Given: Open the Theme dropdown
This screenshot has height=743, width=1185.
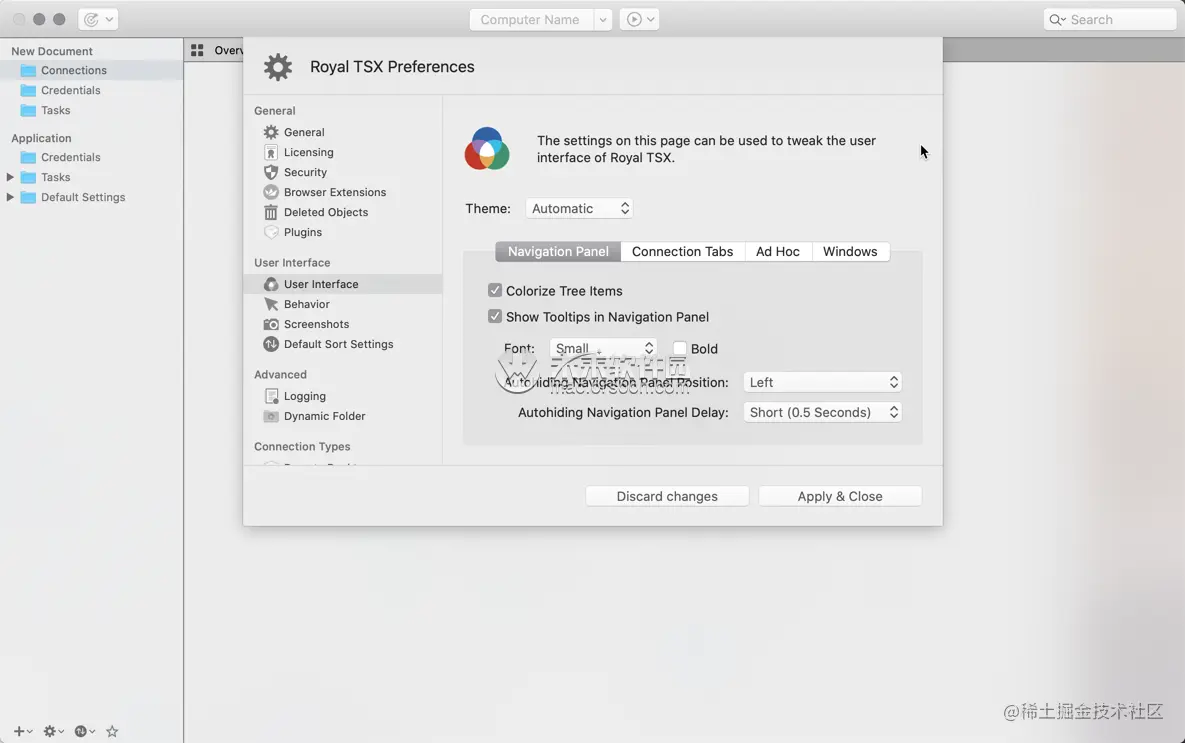Looking at the screenshot, I should click(x=579, y=209).
